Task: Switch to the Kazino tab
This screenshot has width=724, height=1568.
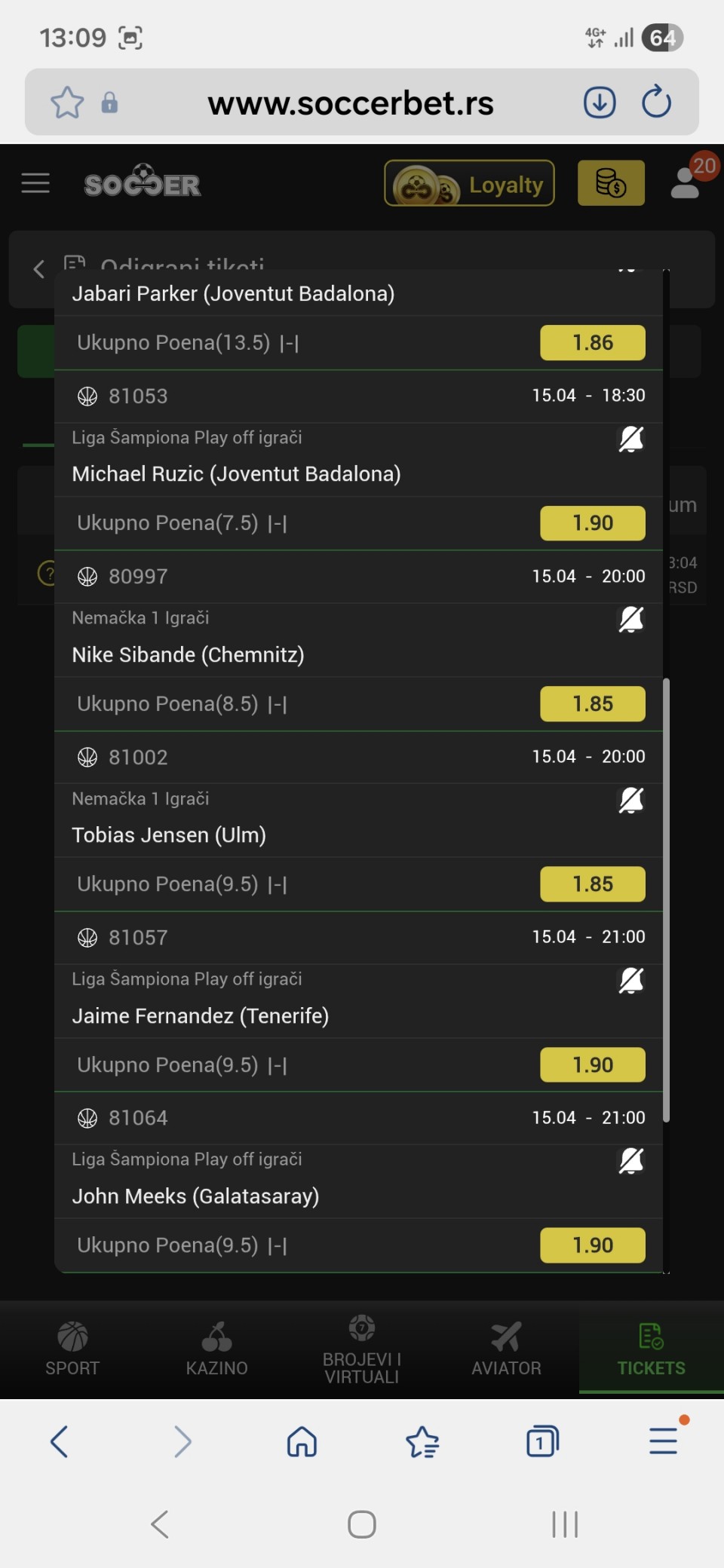Action: 217,1349
